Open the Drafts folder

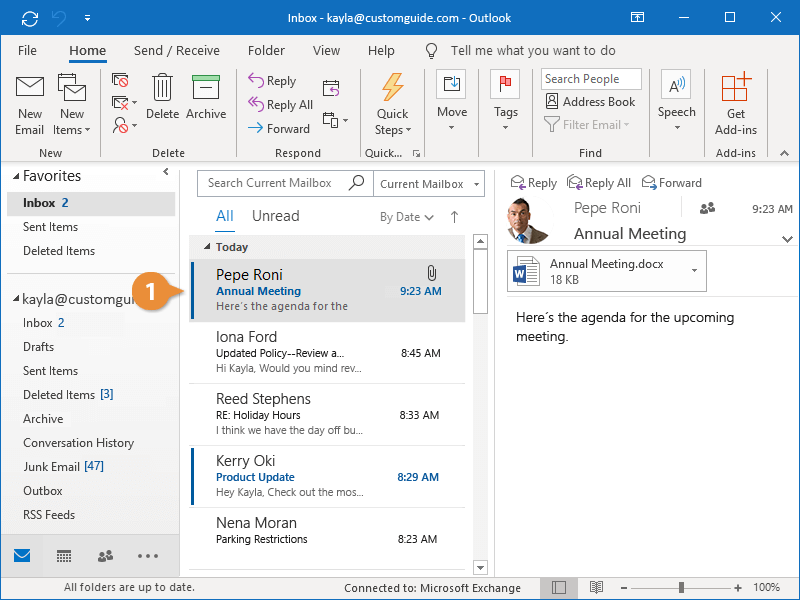point(38,347)
